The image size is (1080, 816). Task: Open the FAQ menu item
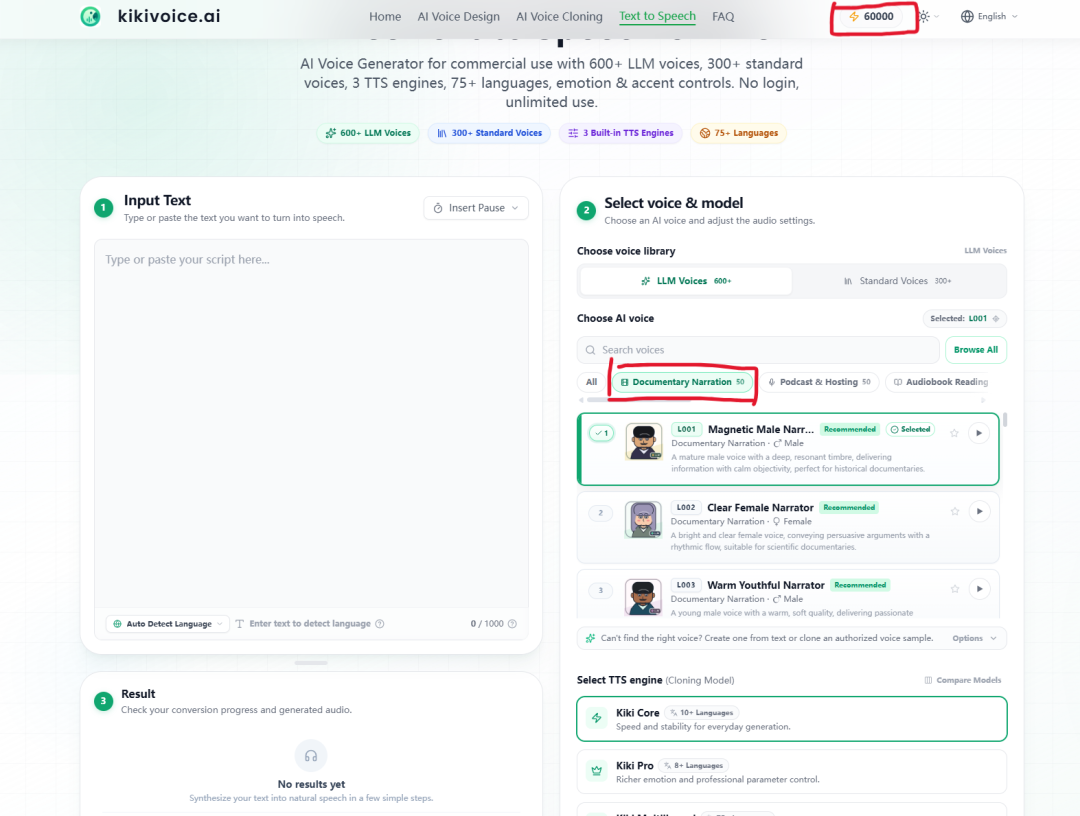[723, 17]
